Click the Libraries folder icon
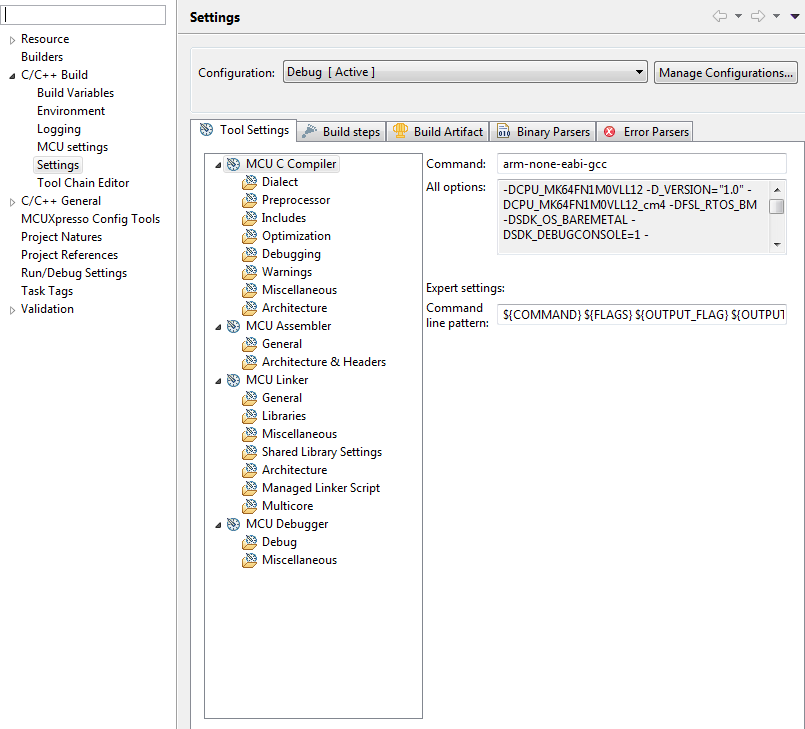 point(250,416)
